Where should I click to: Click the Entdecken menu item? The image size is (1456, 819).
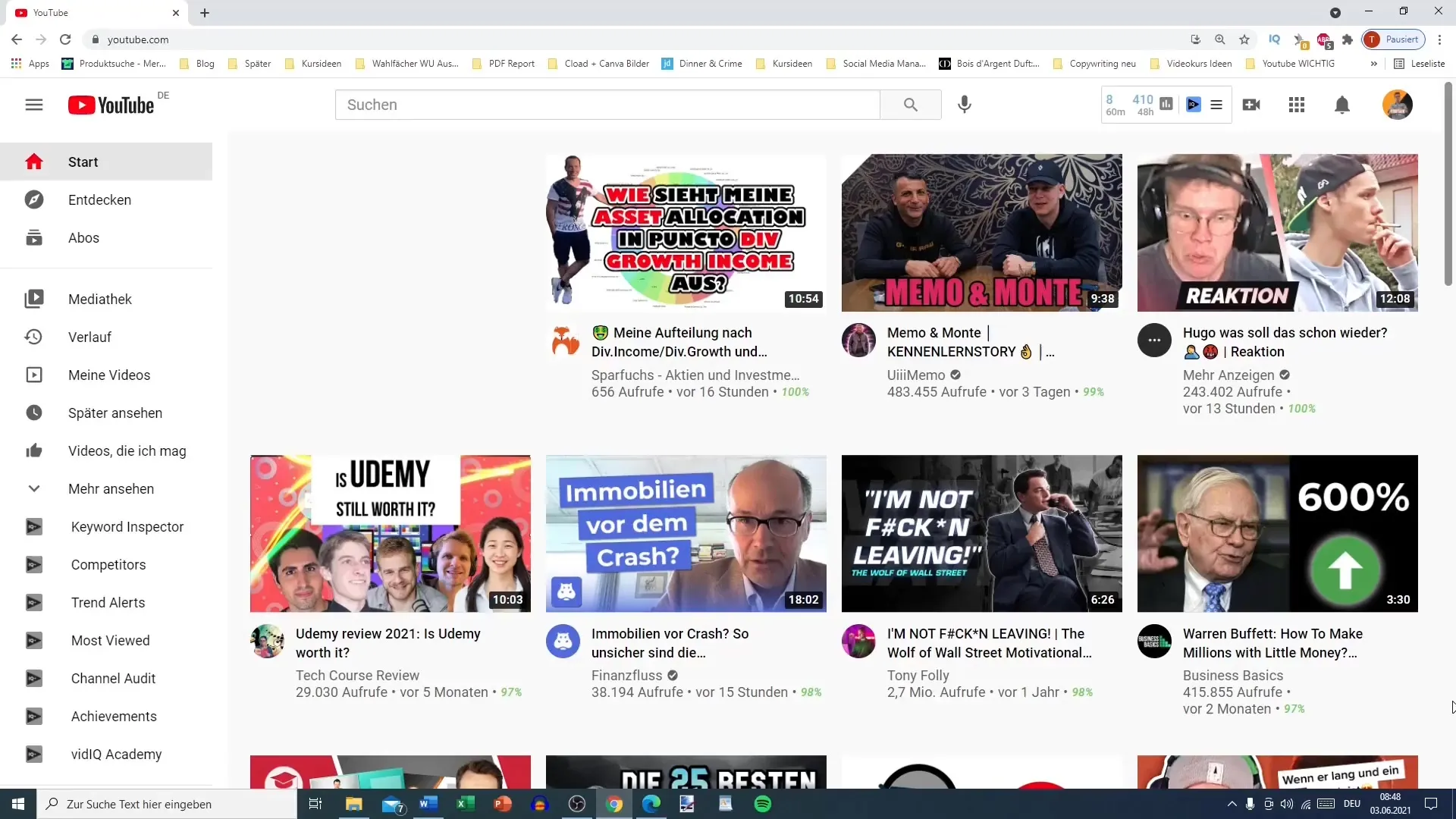point(99,200)
